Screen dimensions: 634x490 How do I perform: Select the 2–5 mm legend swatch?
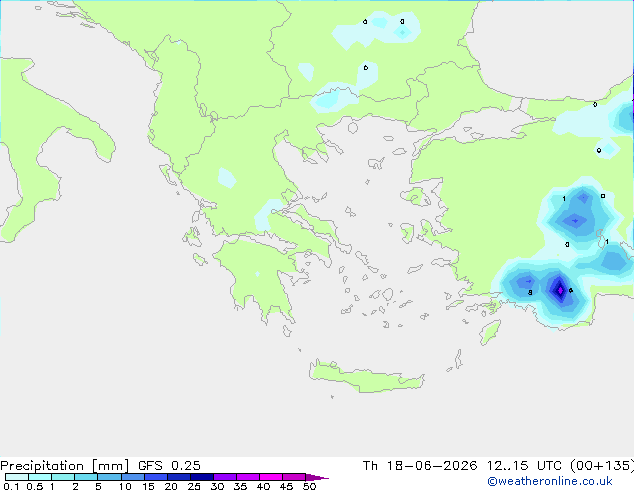point(86,477)
